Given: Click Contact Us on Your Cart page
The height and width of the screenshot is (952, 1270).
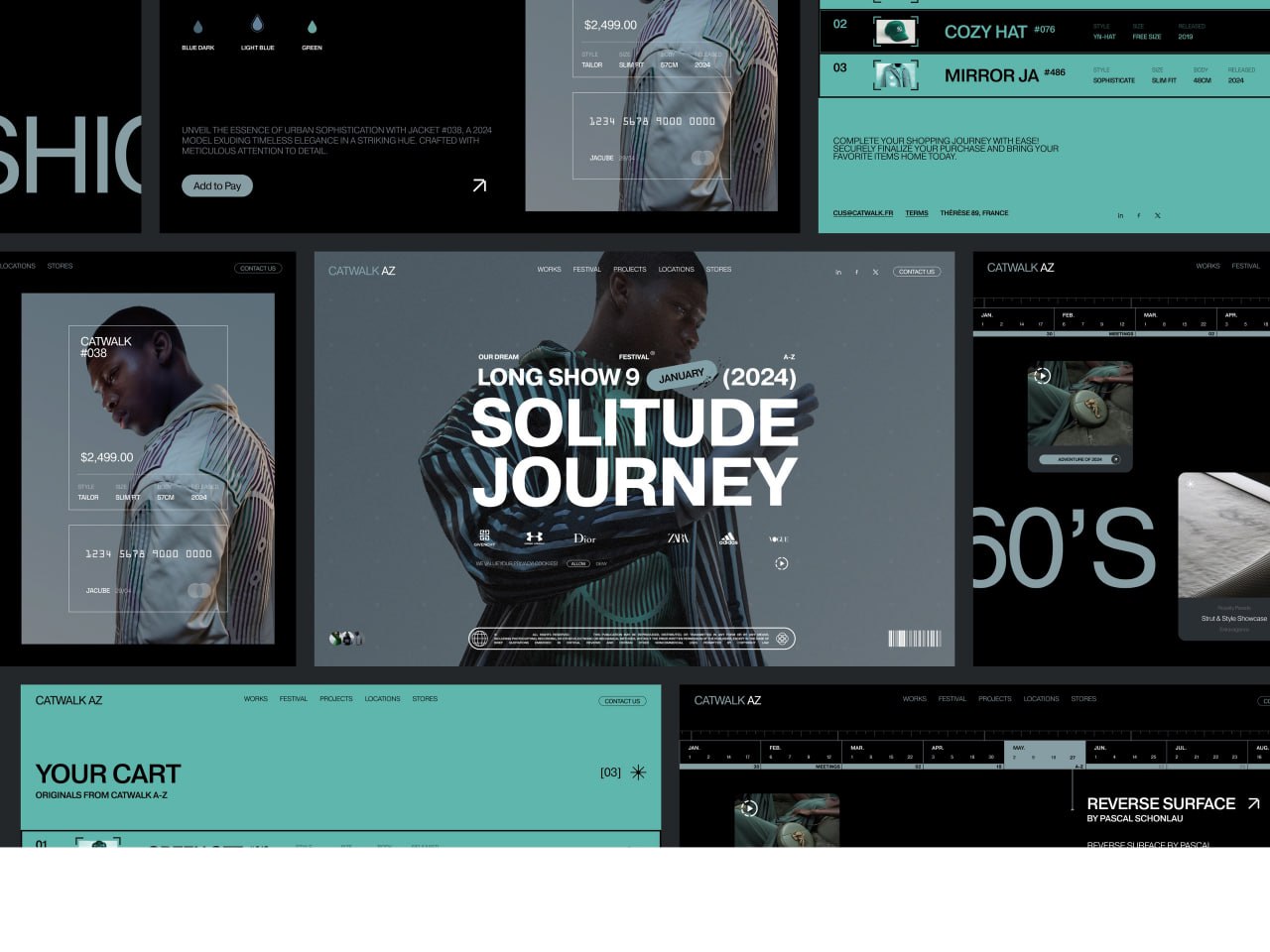Looking at the screenshot, I should click(x=622, y=701).
